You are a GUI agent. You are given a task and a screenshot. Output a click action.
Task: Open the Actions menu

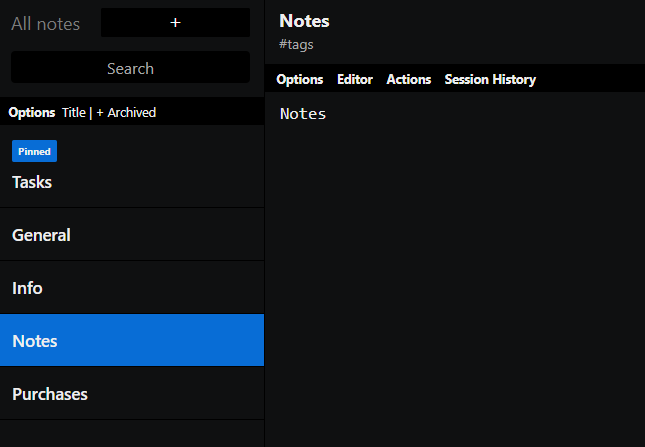409,79
